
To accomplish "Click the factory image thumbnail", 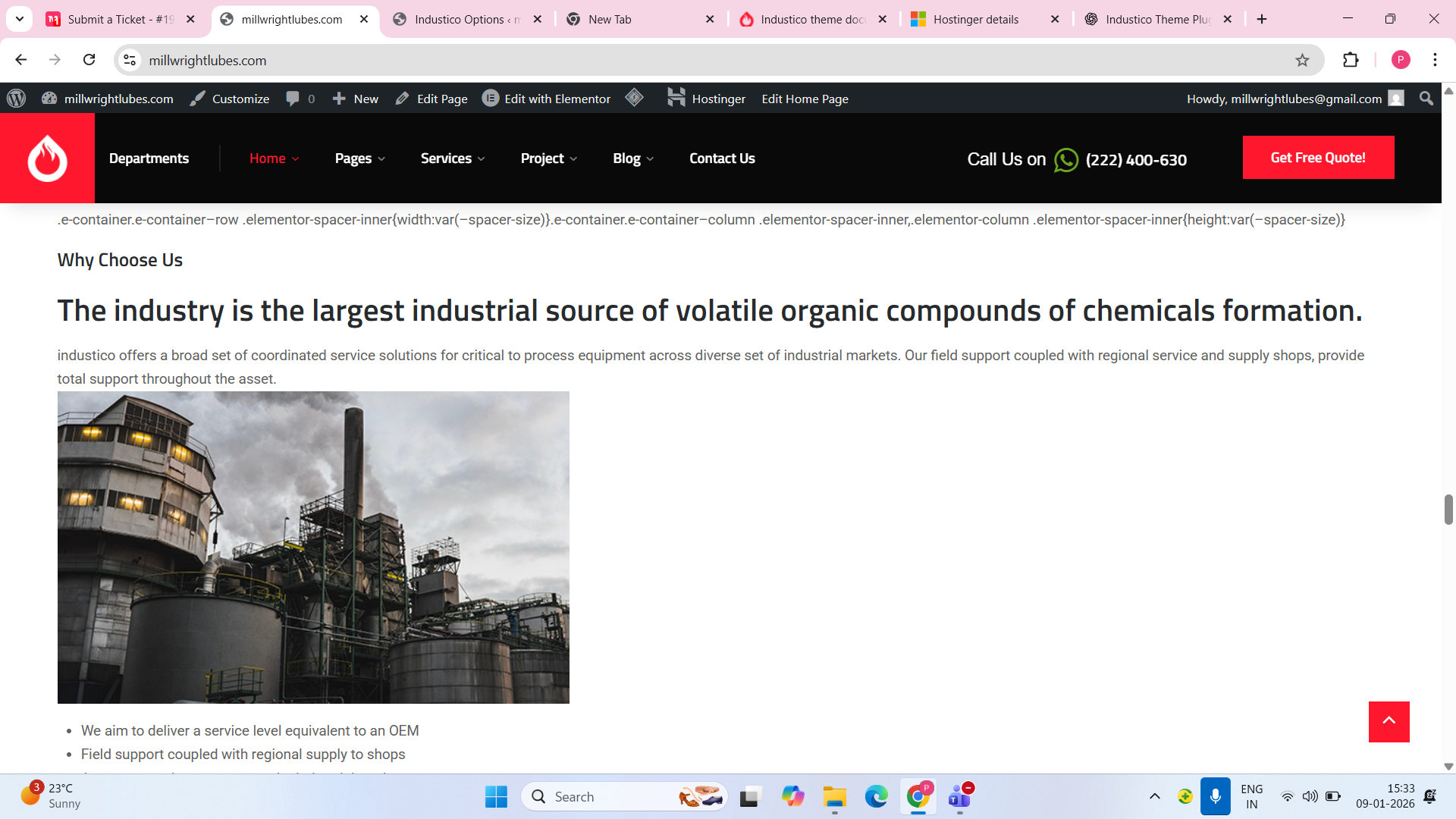I will pyautogui.click(x=313, y=547).
